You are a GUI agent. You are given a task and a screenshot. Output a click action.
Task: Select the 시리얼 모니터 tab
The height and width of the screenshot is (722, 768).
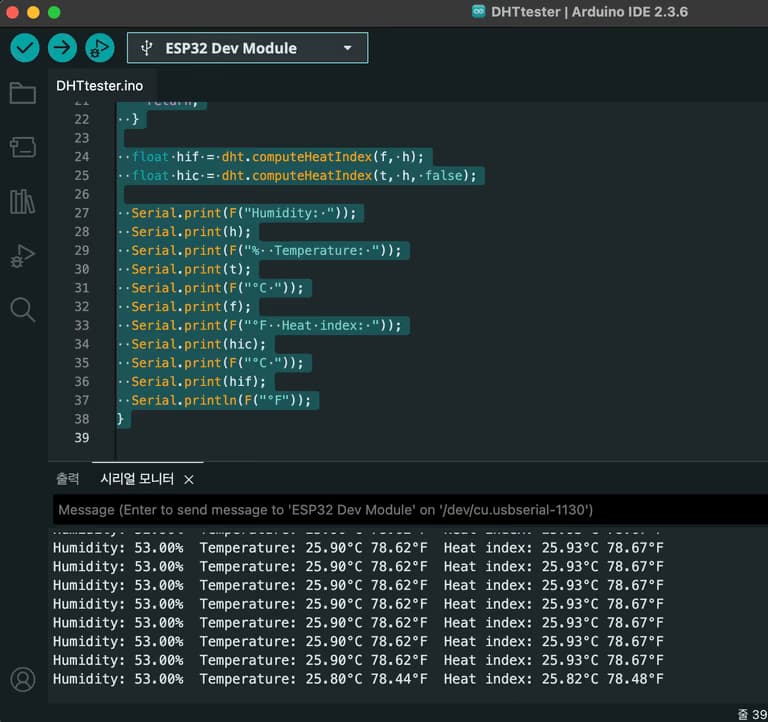(x=137, y=479)
